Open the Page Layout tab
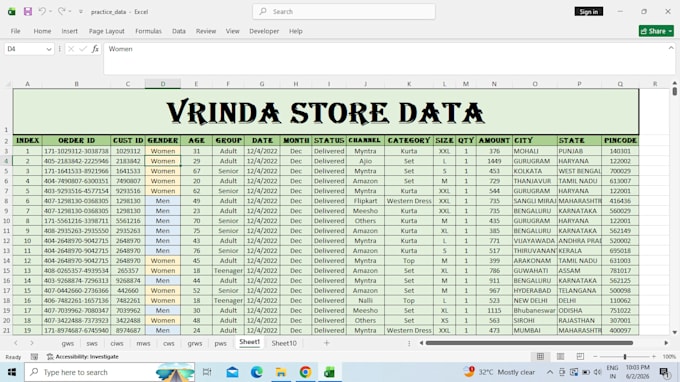Viewport: 680px width, 382px height. [107, 31]
